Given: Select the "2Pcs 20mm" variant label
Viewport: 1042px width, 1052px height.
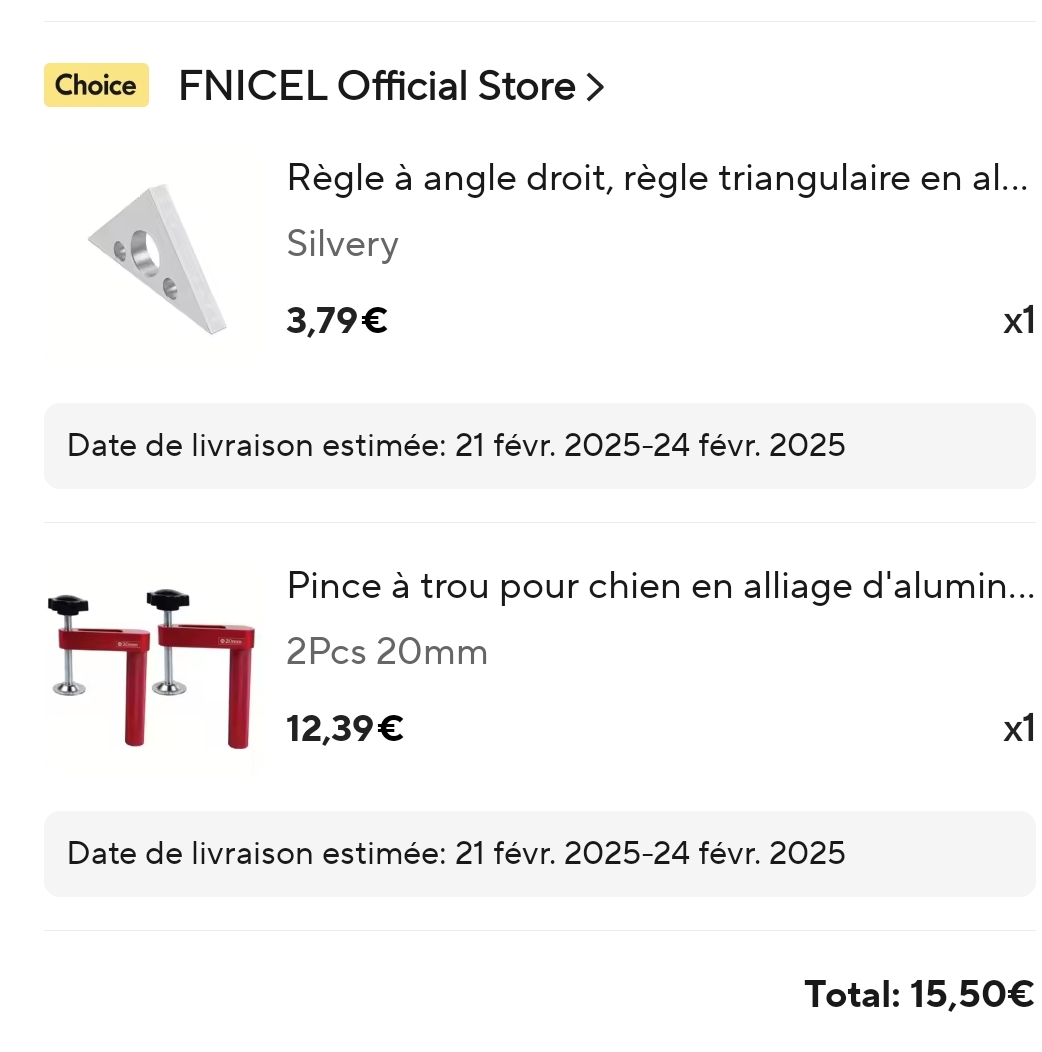Looking at the screenshot, I should click(387, 652).
